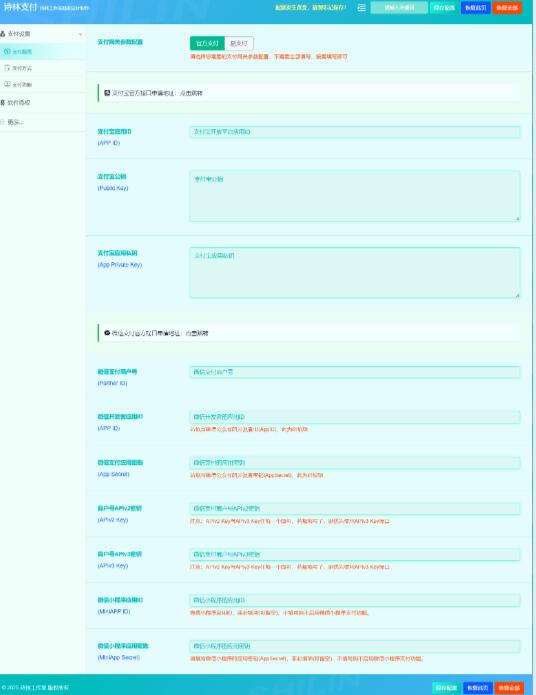
Task: Click the blue restore button in header
Action: coord(476,8)
